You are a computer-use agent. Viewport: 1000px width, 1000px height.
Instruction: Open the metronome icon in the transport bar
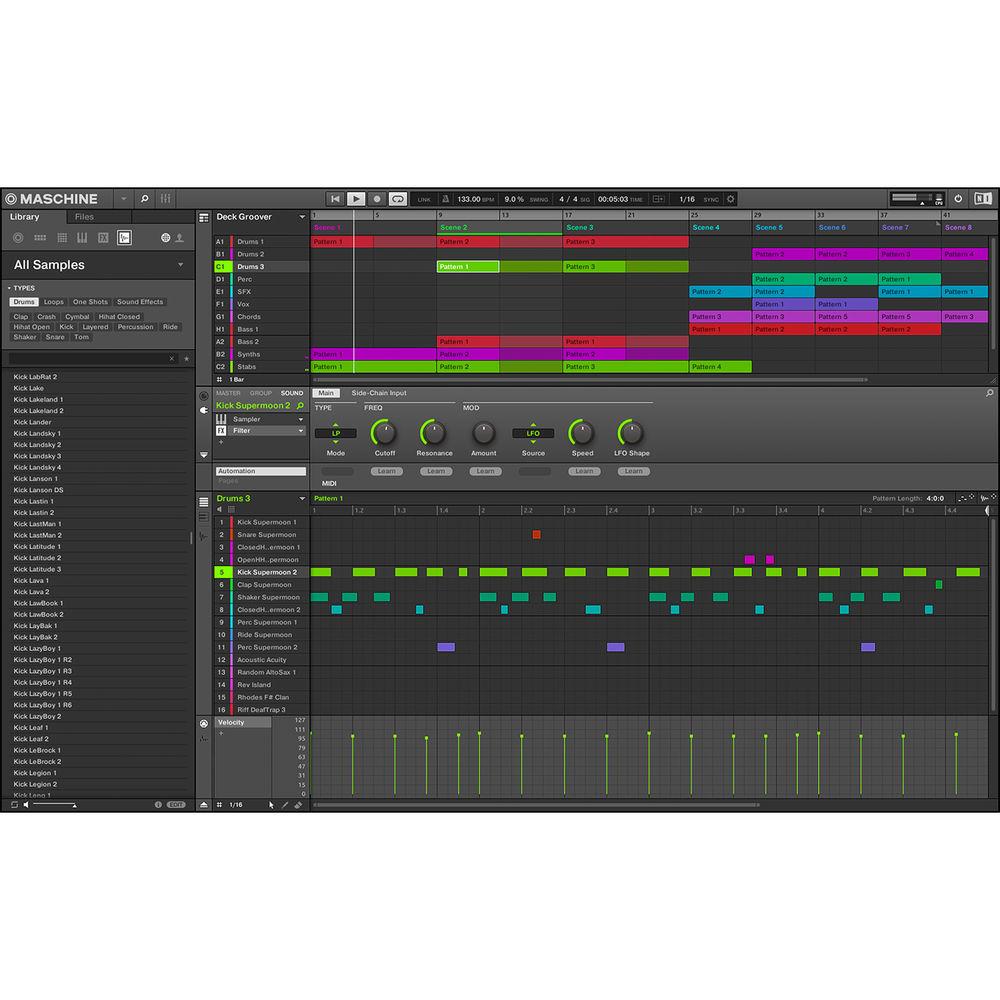(x=444, y=199)
